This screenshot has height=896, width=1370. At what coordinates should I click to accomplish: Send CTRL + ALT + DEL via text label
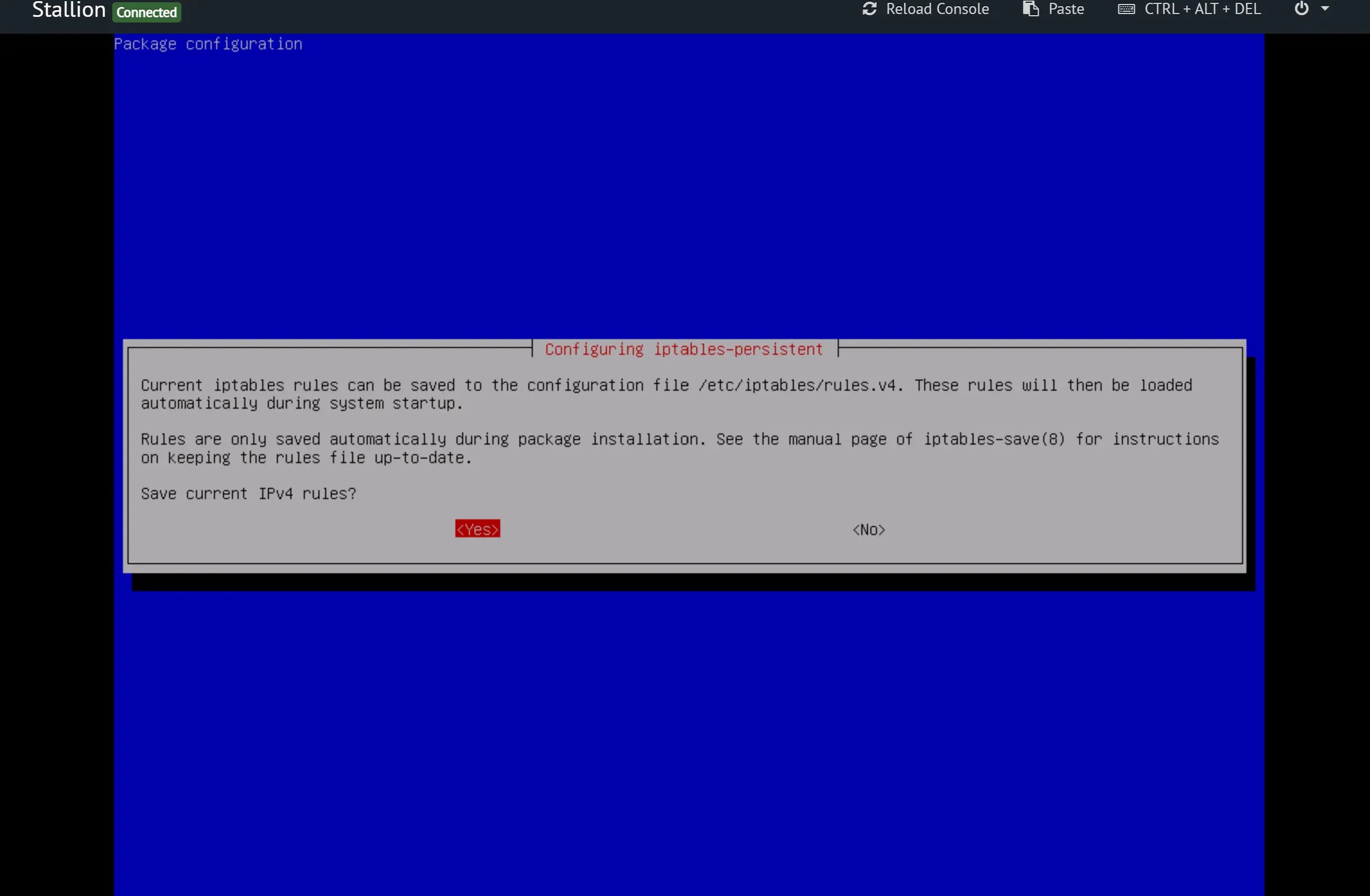(x=1202, y=9)
